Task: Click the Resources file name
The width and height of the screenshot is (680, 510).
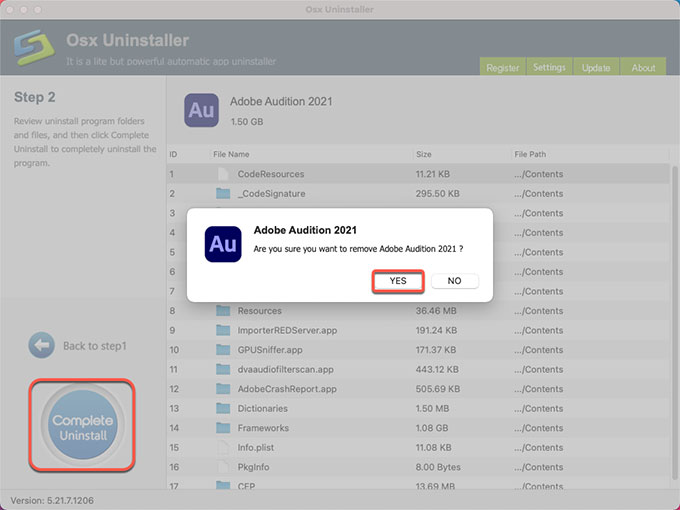Action: [x=259, y=311]
